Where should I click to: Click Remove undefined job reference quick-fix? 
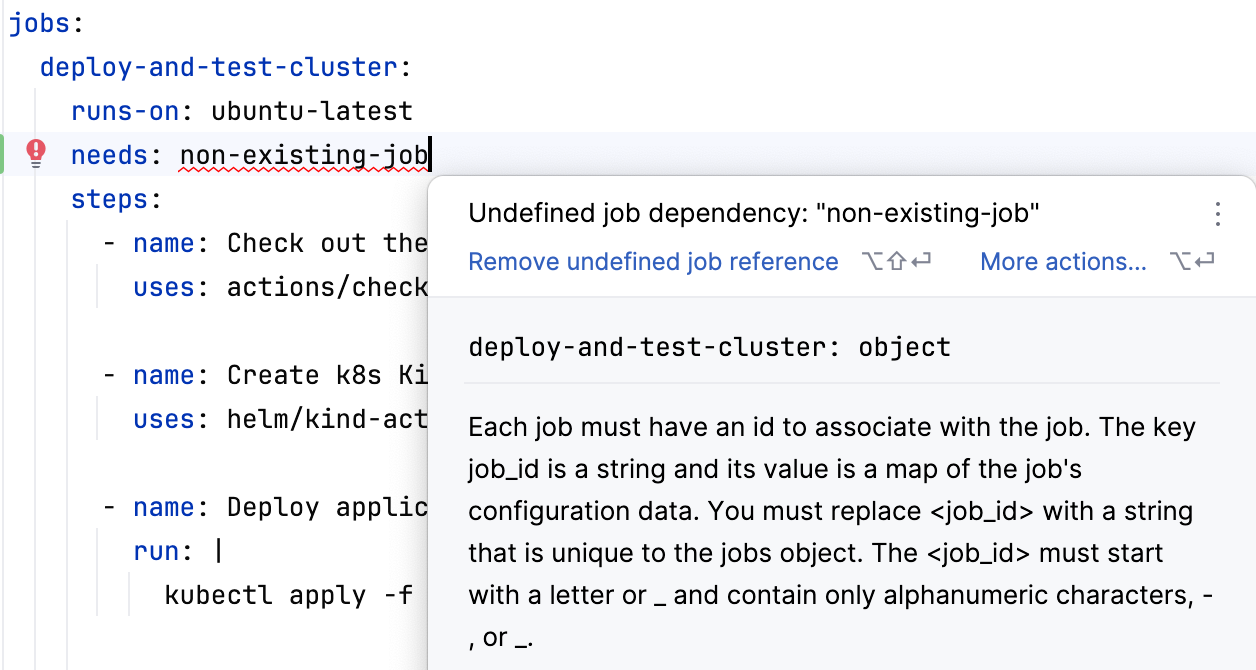653,261
